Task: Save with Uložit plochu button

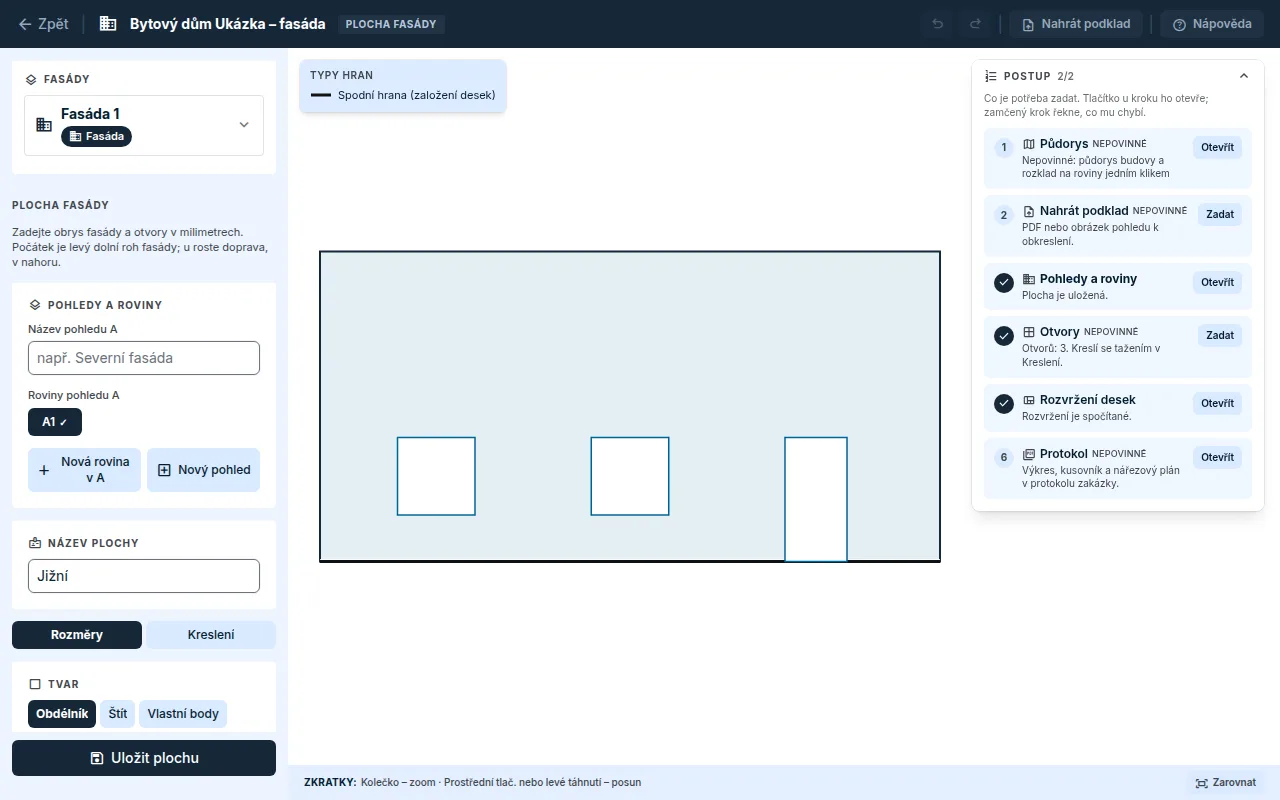Action: [144, 758]
